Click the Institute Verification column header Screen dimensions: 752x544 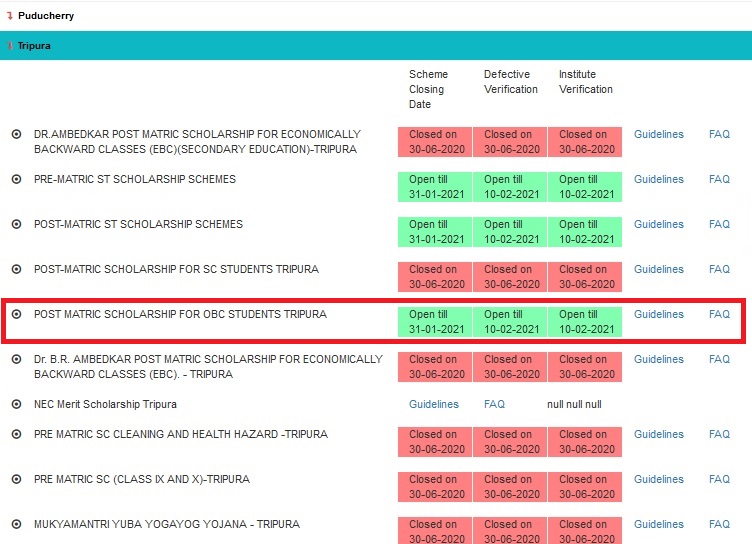tap(586, 82)
